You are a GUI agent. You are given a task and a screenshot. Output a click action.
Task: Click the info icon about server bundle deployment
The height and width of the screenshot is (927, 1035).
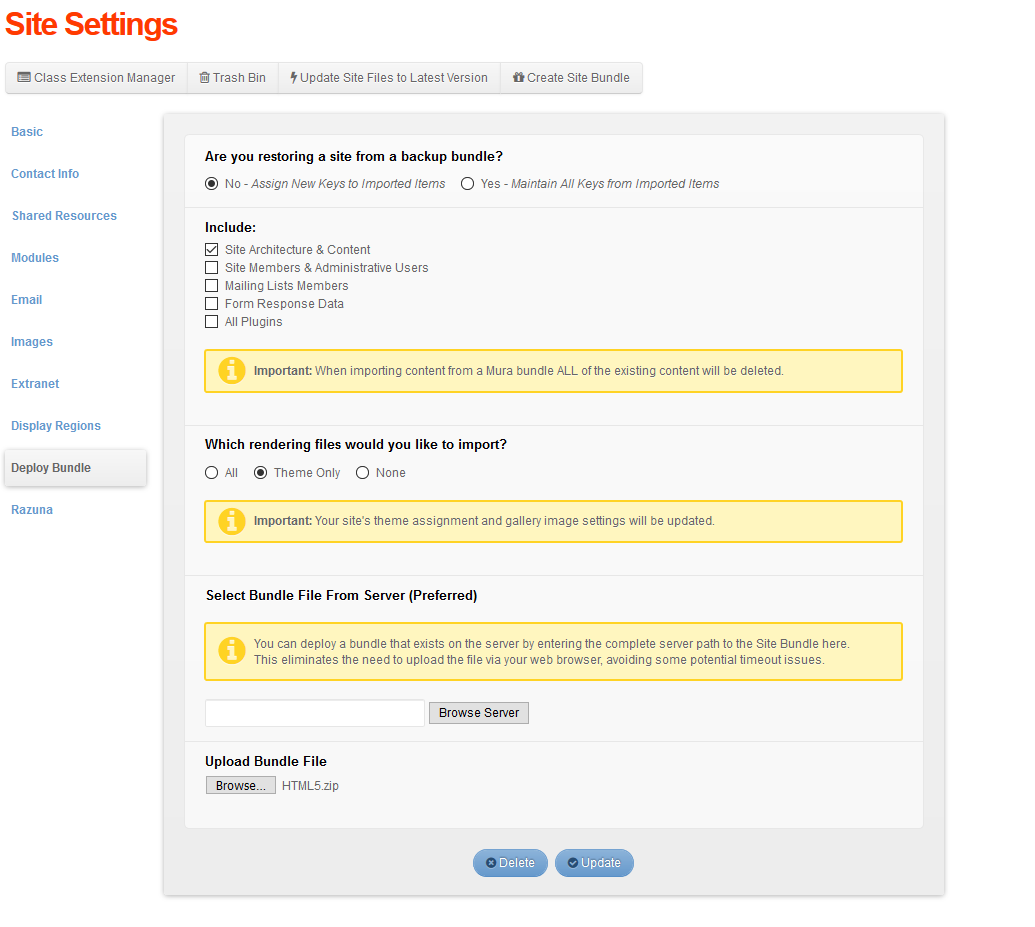point(231,650)
